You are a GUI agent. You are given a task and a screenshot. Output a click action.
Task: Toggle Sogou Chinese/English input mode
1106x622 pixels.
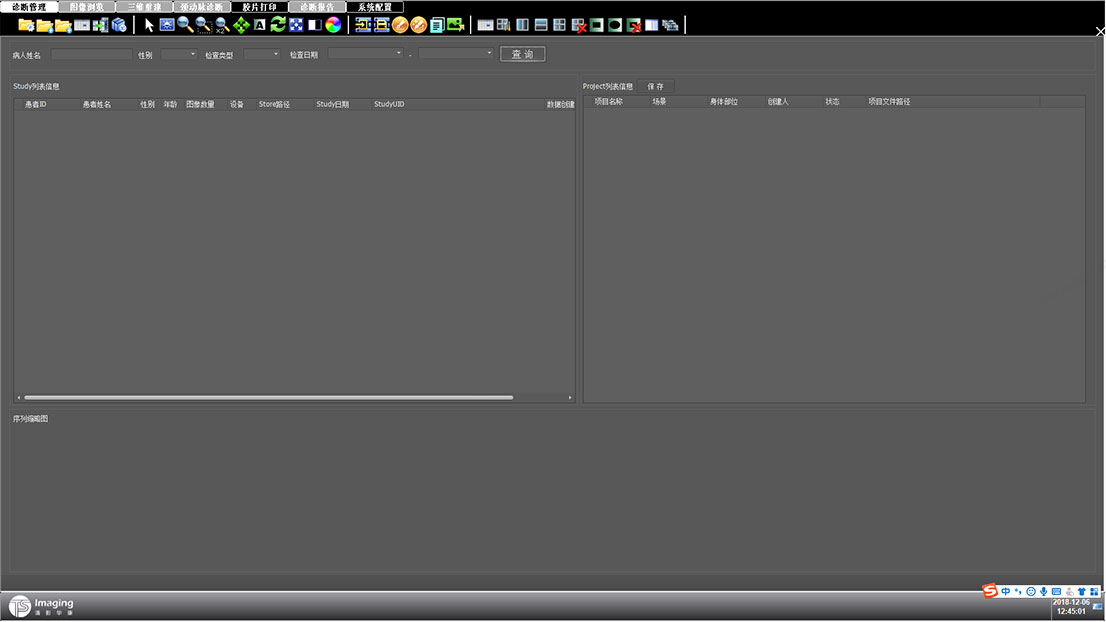point(1006,592)
